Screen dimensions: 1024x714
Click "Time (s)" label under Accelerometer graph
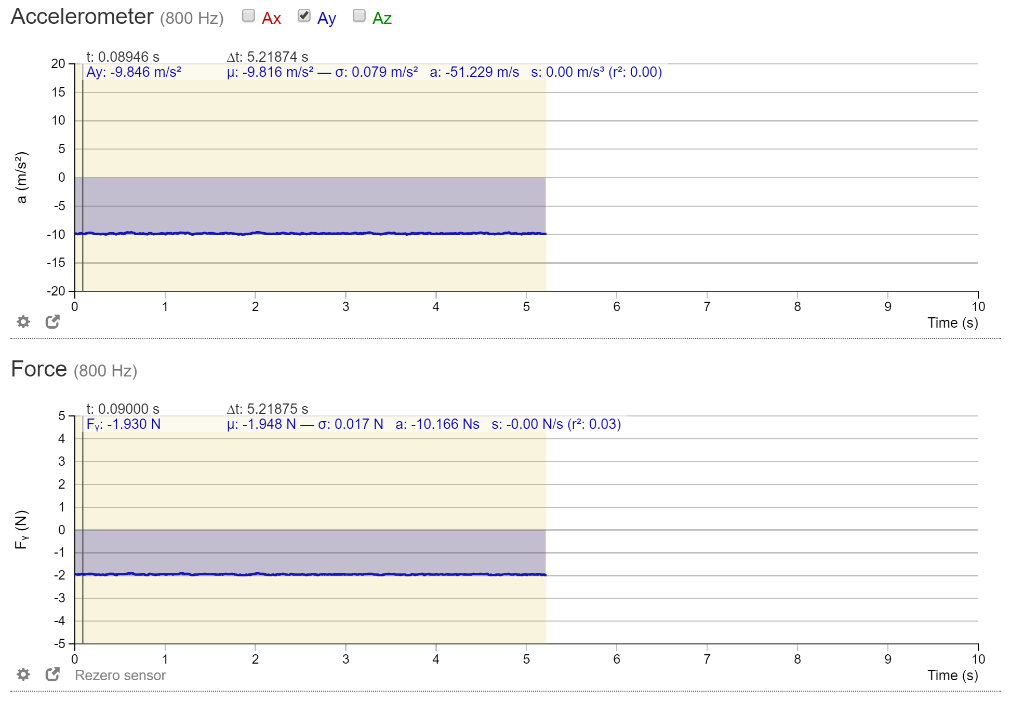(x=953, y=323)
